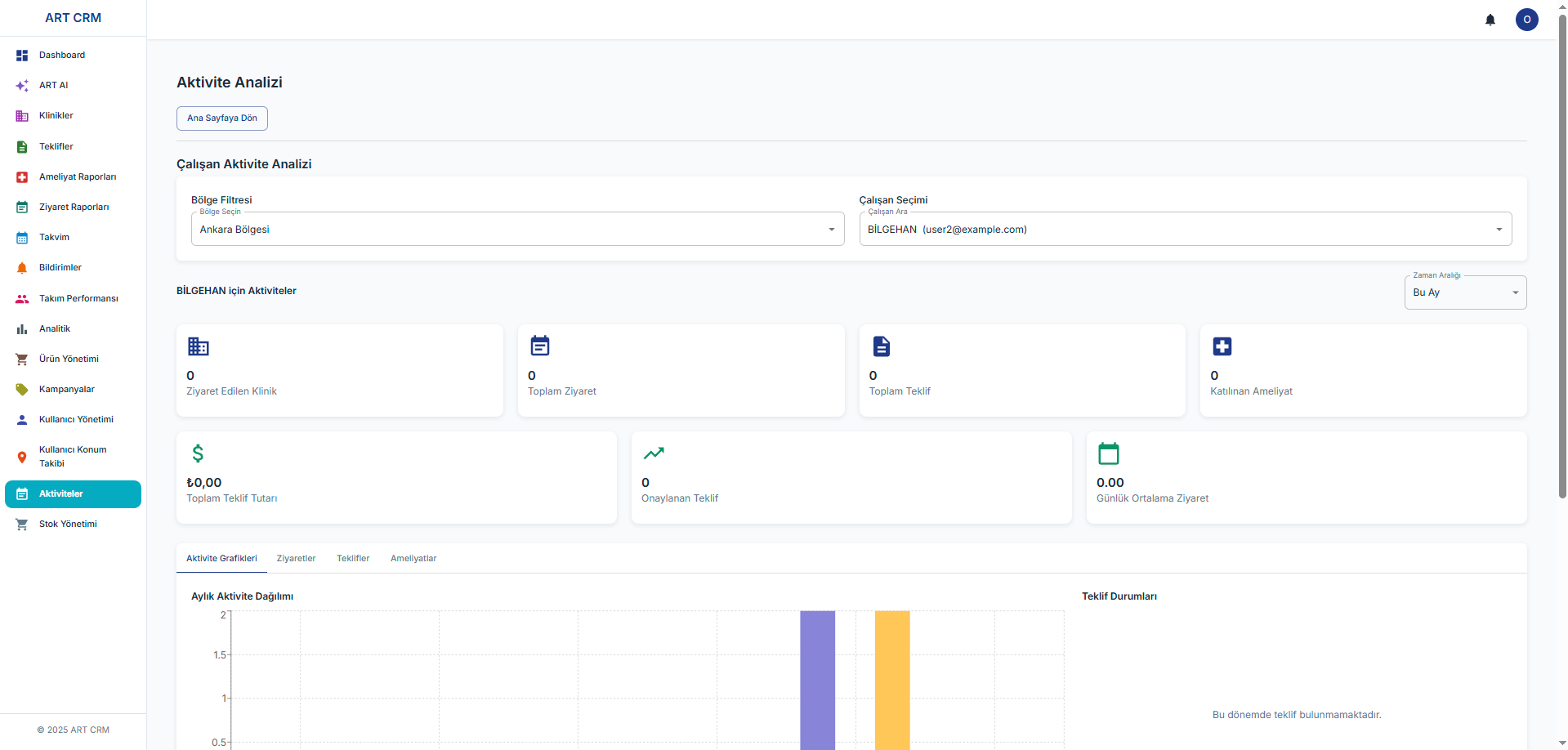Open Takım Performansı in sidebar
This screenshot has width=1568, height=750.
point(78,299)
